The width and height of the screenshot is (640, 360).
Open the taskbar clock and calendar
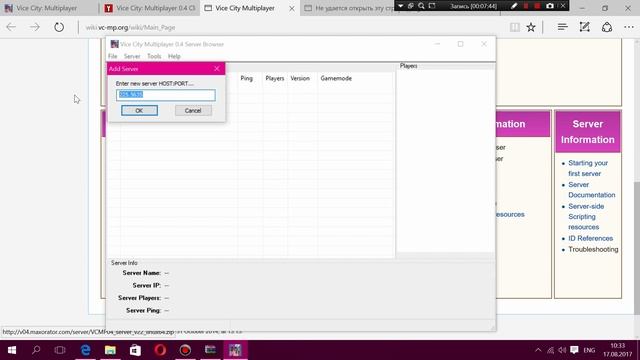click(x=618, y=350)
